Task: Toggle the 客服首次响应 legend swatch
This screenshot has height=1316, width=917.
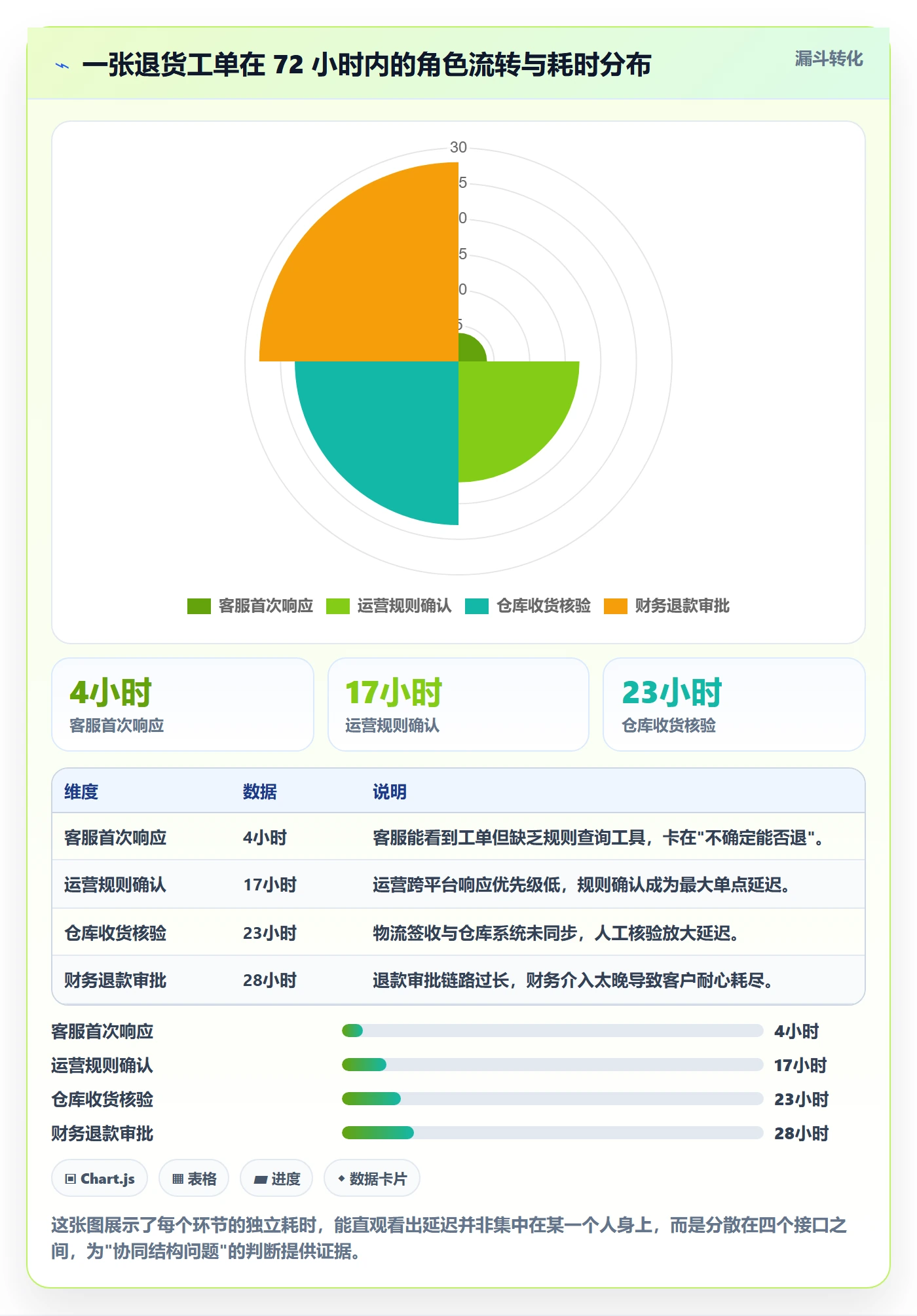Action: [x=198, y=606]
